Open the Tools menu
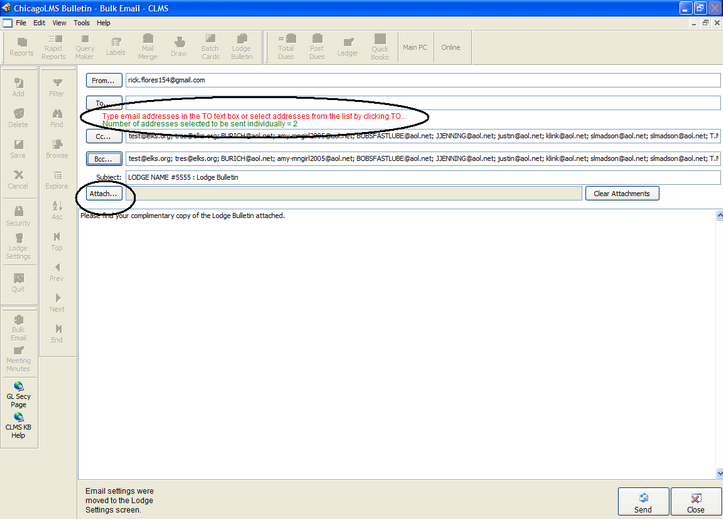Viewport: 723px width, 519px height. tap(81, 22)
